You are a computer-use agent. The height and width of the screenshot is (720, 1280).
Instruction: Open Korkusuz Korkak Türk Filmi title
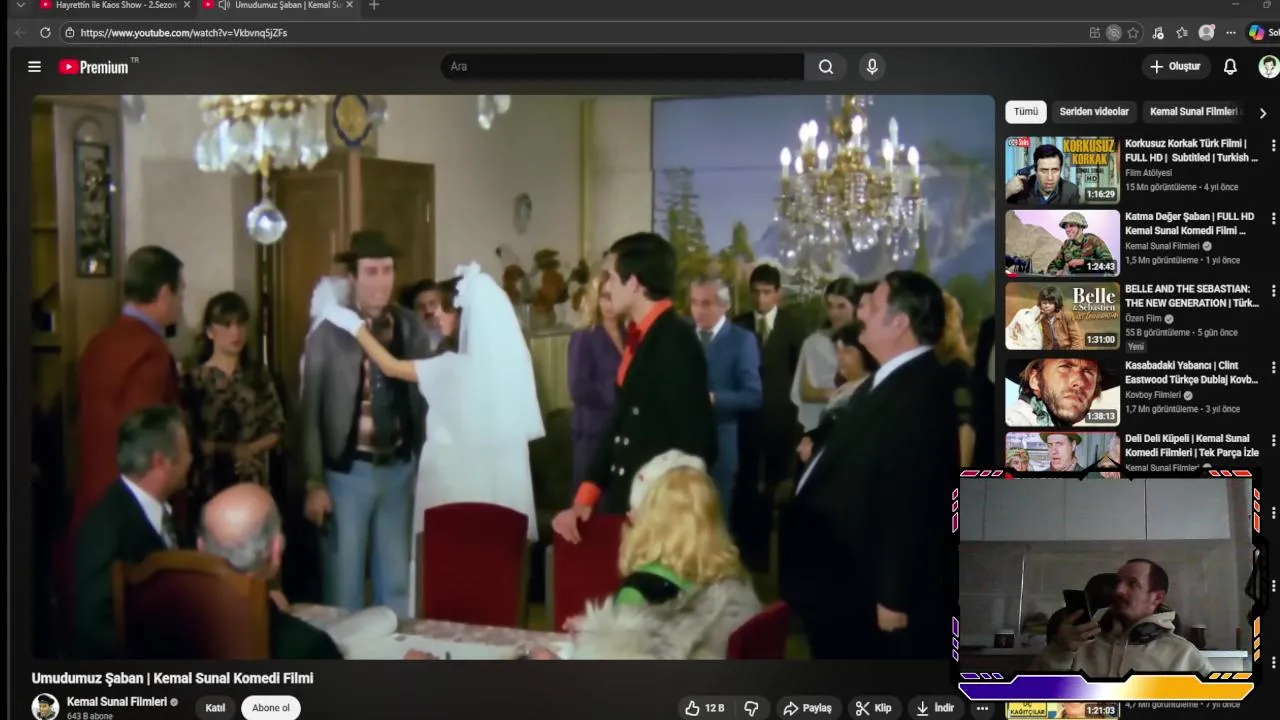coord(1192,150)
